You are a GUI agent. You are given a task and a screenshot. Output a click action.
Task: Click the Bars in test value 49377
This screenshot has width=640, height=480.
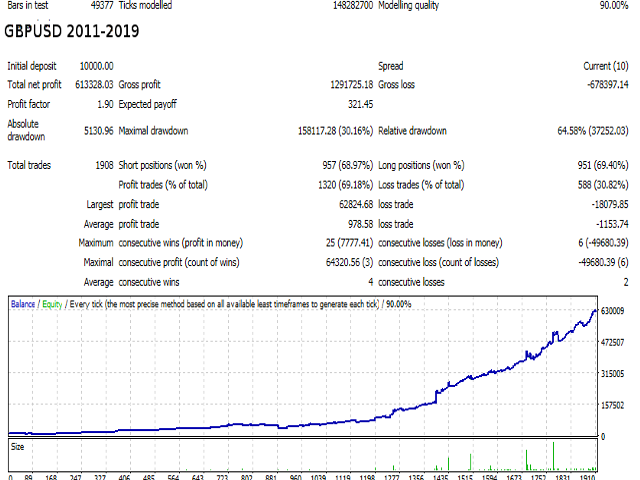point(102,5)
